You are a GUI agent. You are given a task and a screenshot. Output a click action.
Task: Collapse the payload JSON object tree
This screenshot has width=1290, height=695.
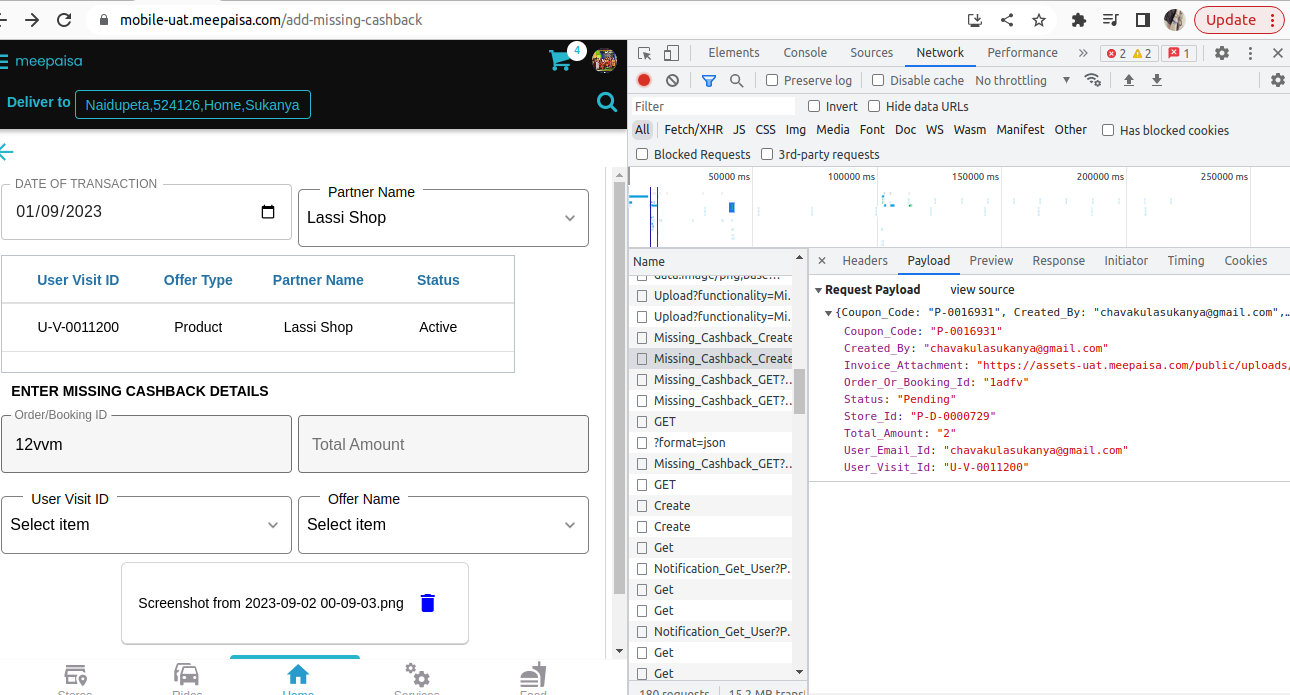828,312
